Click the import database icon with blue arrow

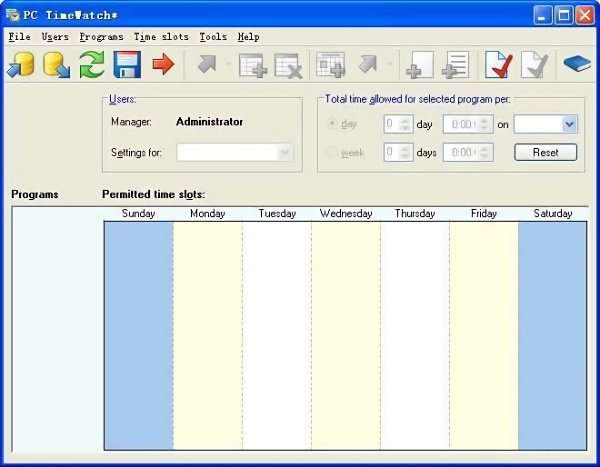21,65
